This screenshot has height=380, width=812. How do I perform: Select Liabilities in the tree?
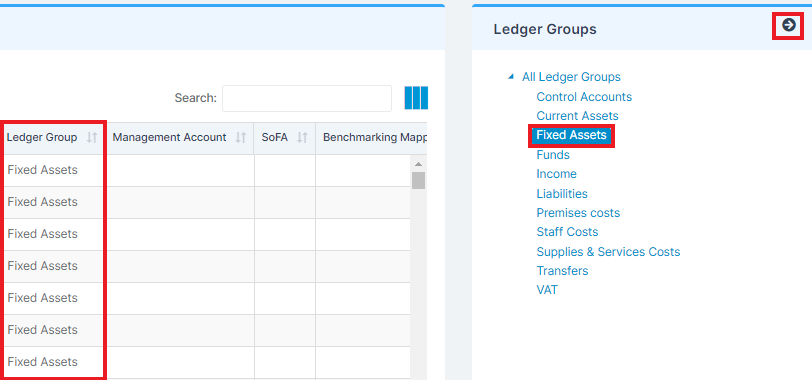pos(562,194)
